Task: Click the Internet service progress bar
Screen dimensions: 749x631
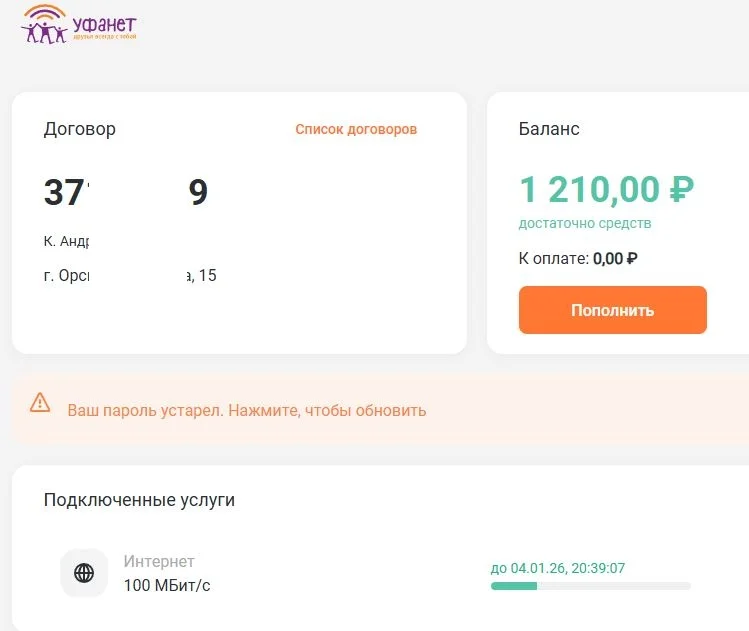Action: click(x=590, y=586)
